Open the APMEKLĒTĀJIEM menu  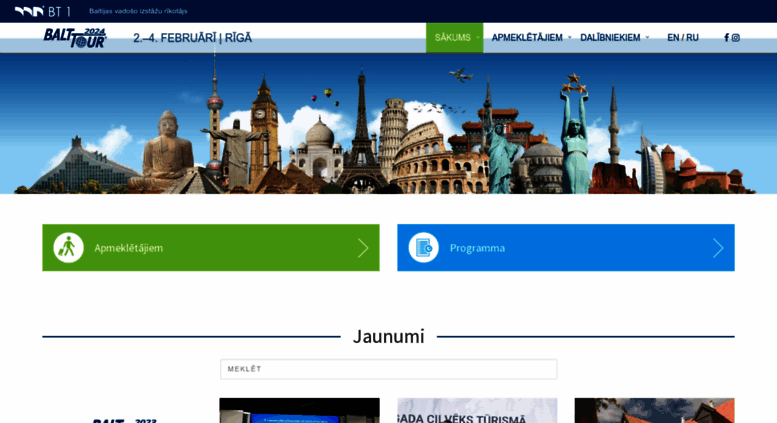527,38
